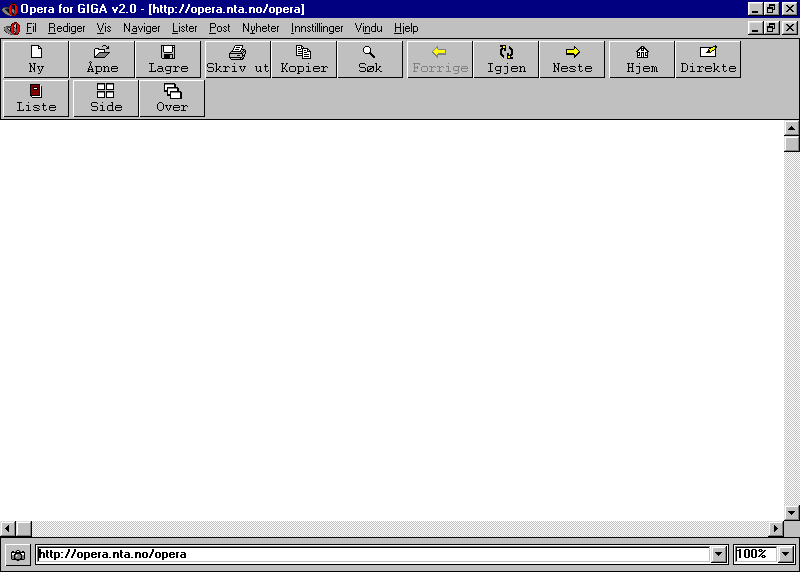Viewport: 800px width, 572px height.
Task: Expand the 100% zoom dropdown arrow
Action: pyautogui.click(x=786, y=554)
